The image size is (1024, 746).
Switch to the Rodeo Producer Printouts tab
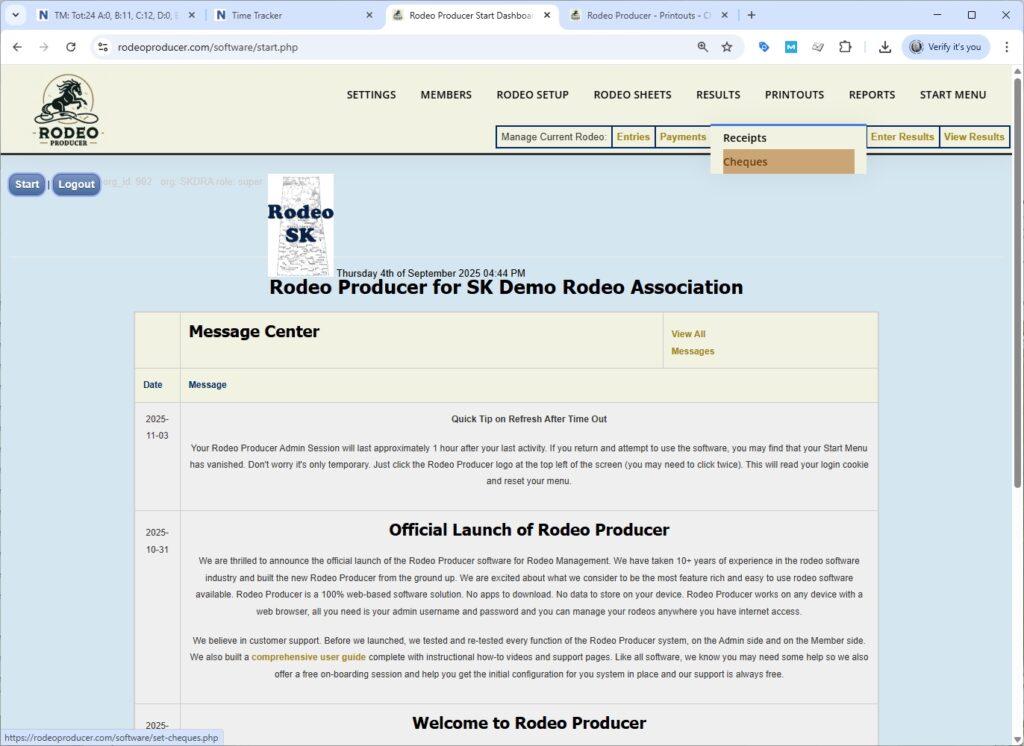click(648, 15)
